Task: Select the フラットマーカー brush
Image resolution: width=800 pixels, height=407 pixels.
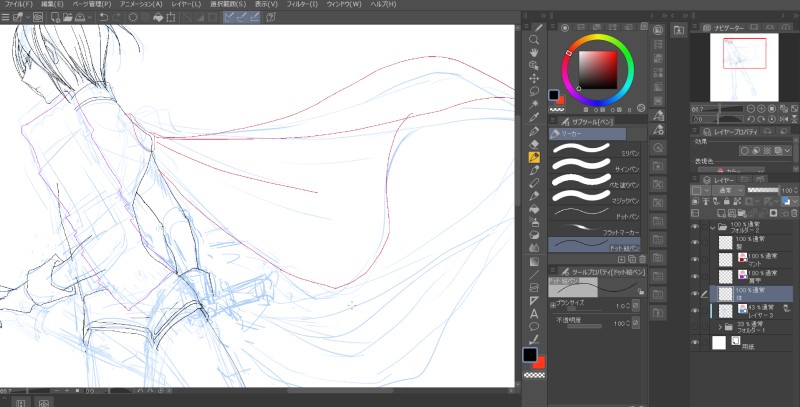Action: 594,228
